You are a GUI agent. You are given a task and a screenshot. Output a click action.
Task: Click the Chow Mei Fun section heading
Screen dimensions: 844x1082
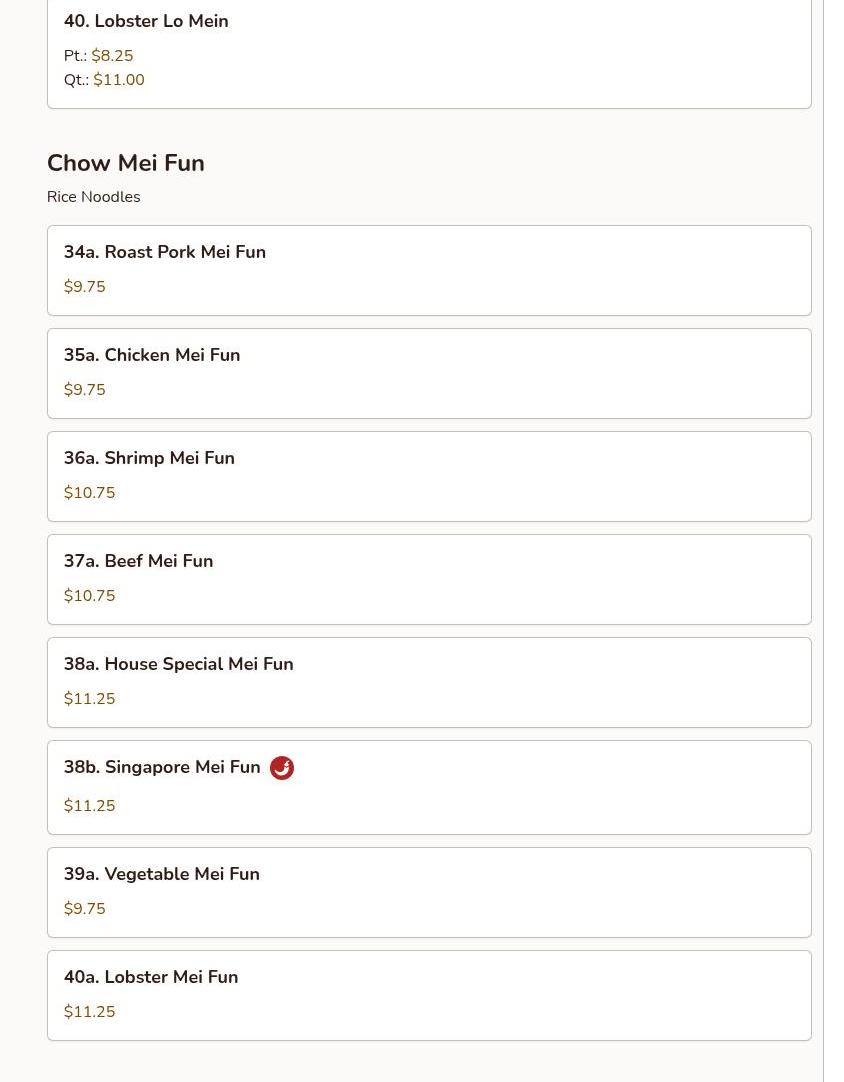(126, 163)
